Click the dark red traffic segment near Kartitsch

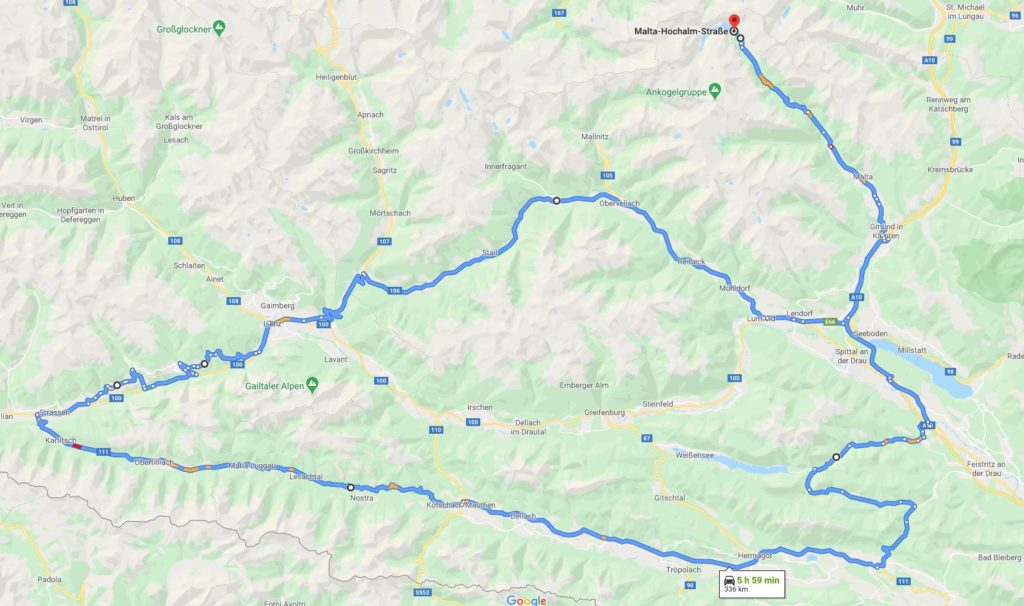tap(76, 446)
